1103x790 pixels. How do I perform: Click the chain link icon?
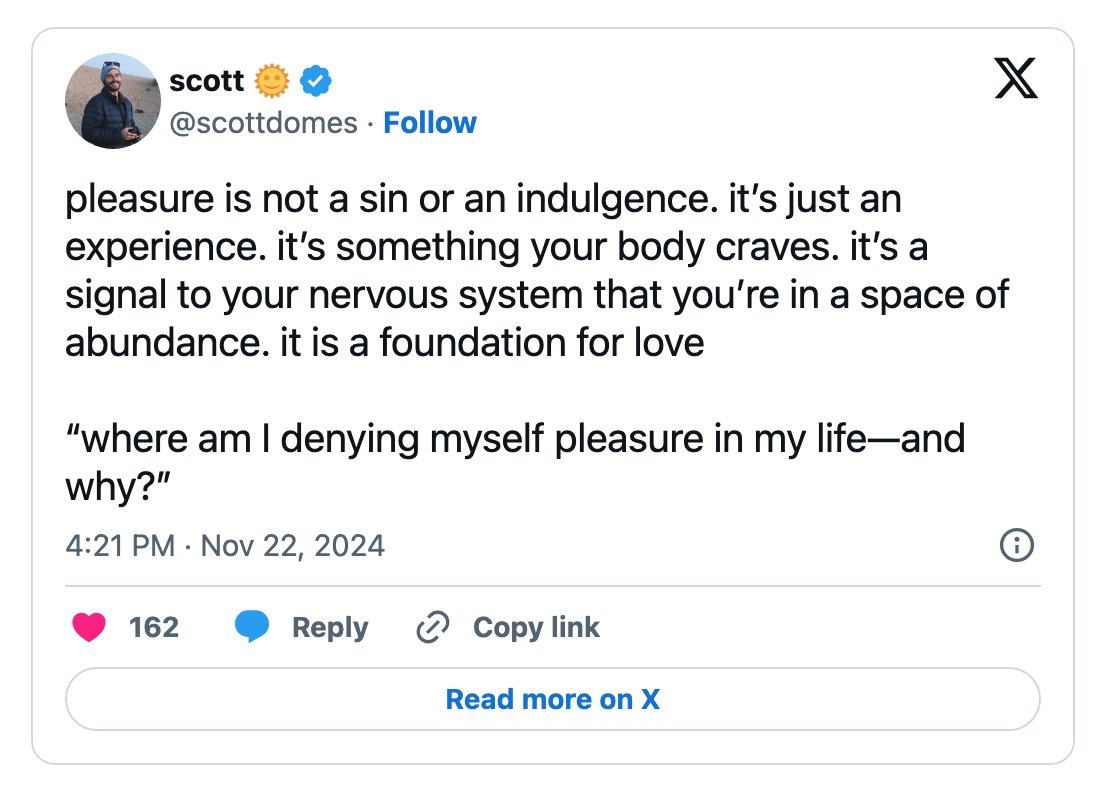[x=433, y=627]
